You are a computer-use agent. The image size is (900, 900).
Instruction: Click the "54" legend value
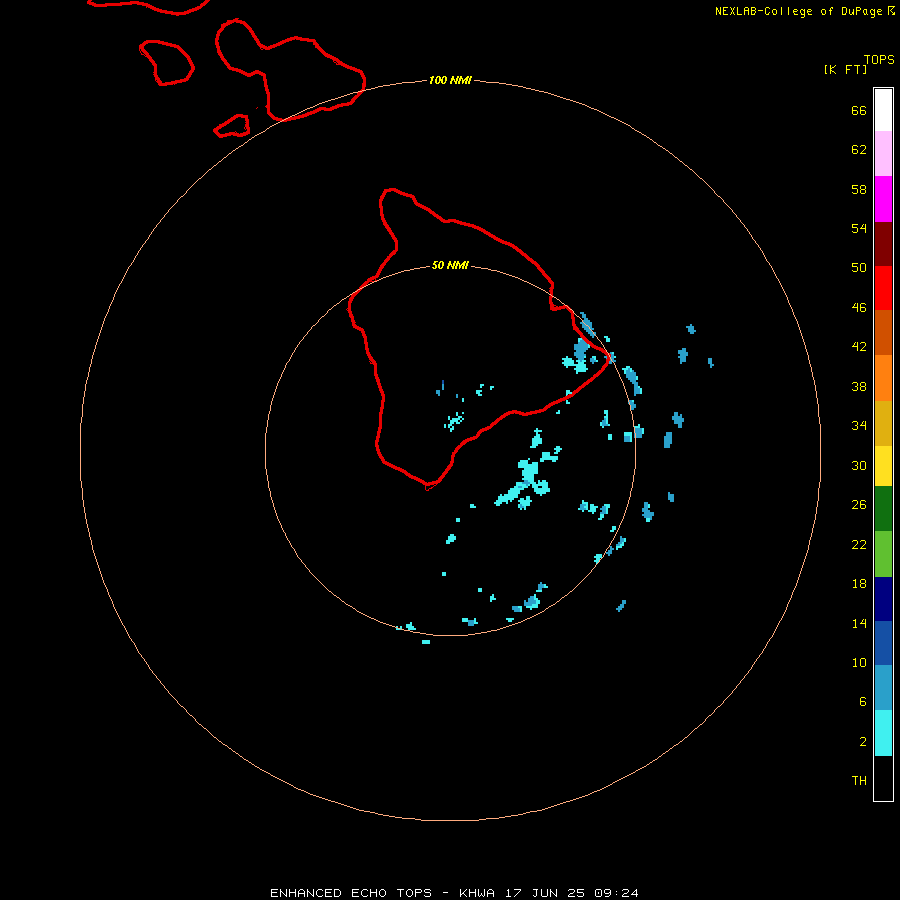point(859,228)
